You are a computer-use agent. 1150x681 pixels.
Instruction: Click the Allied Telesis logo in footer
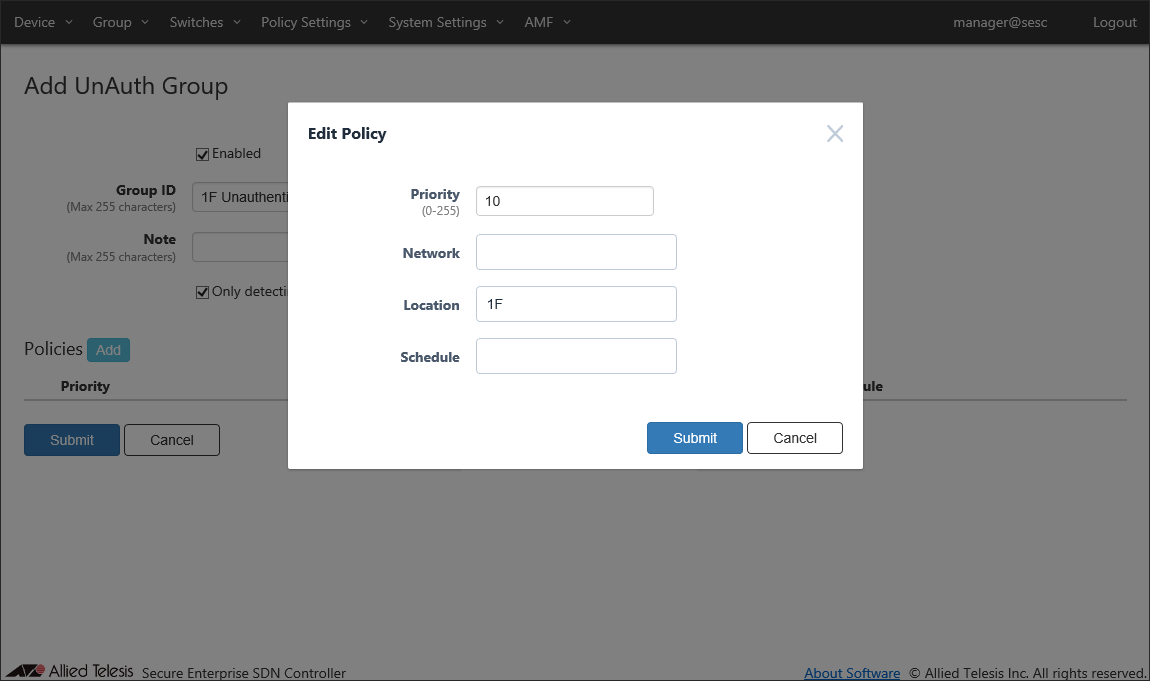click(70, 671)
